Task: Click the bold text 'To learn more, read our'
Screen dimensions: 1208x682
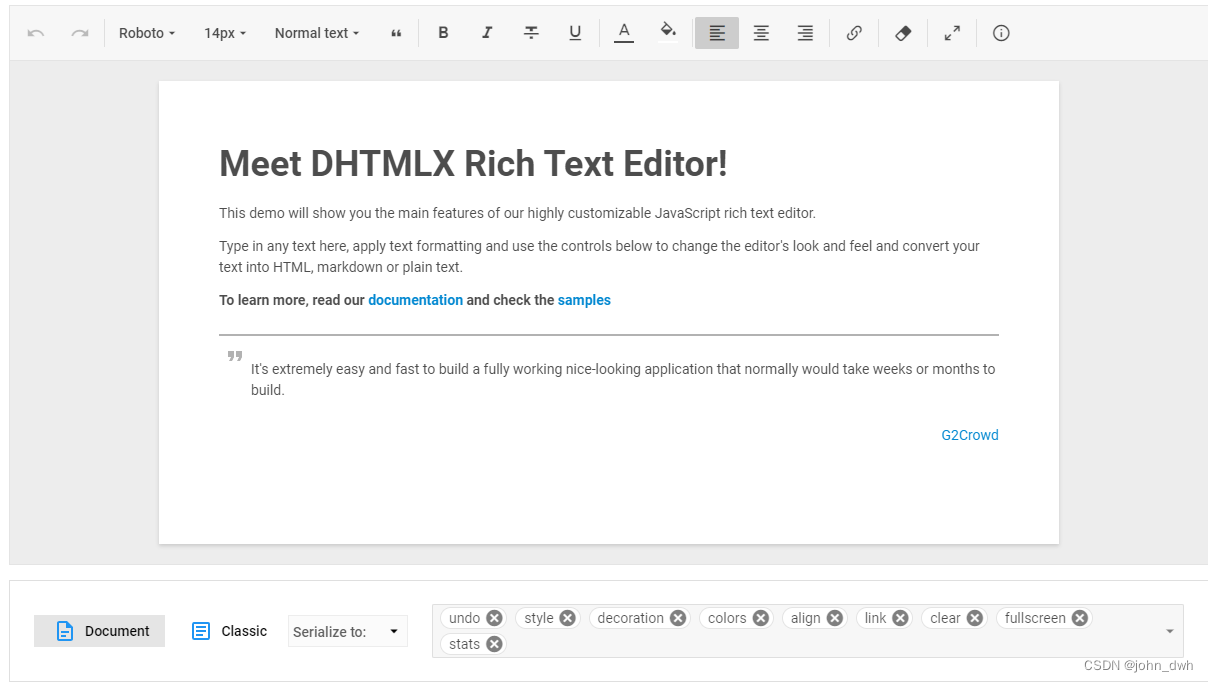Action: click(x=291, y=300)
